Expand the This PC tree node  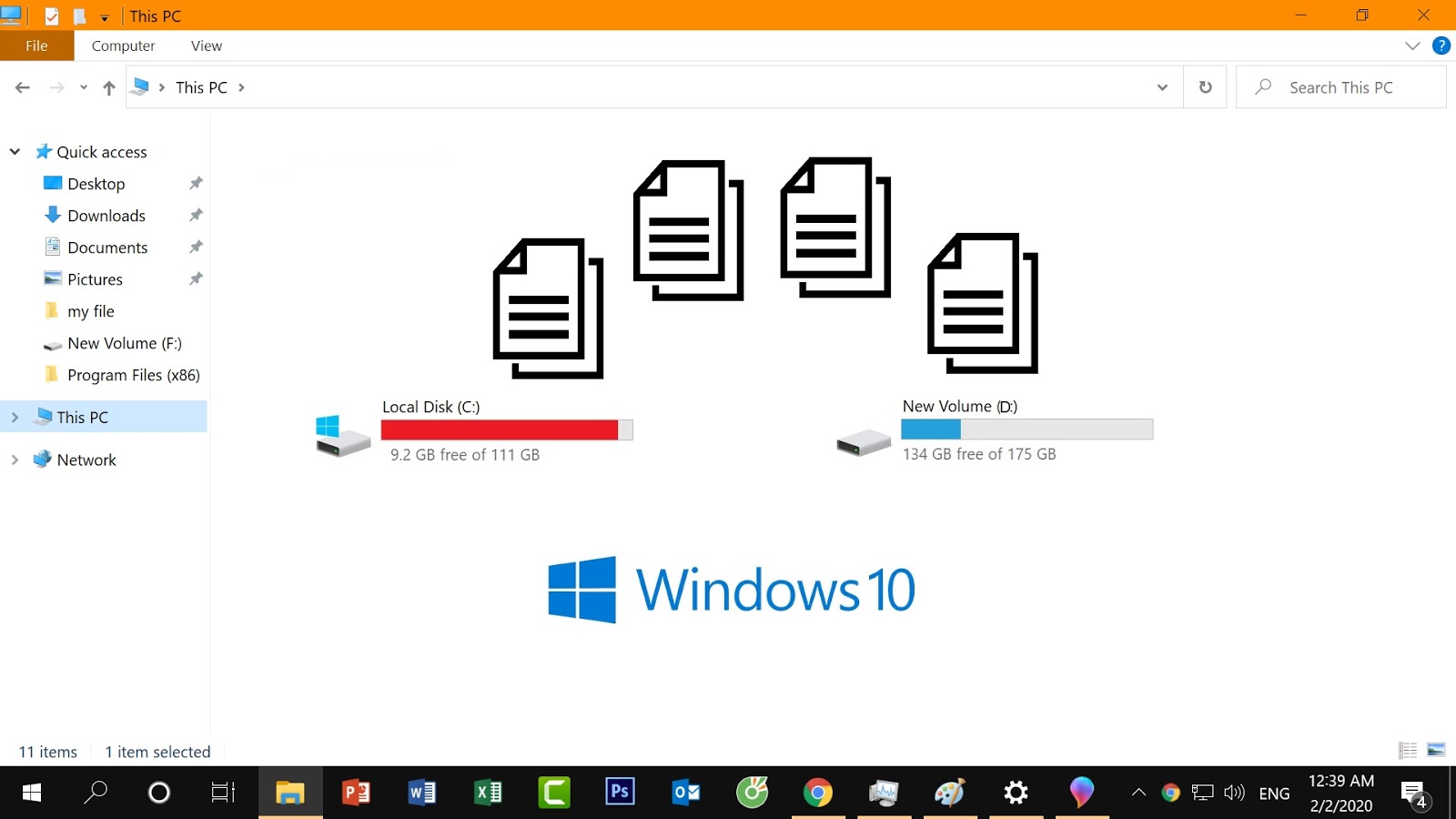(x=15, y=417)
